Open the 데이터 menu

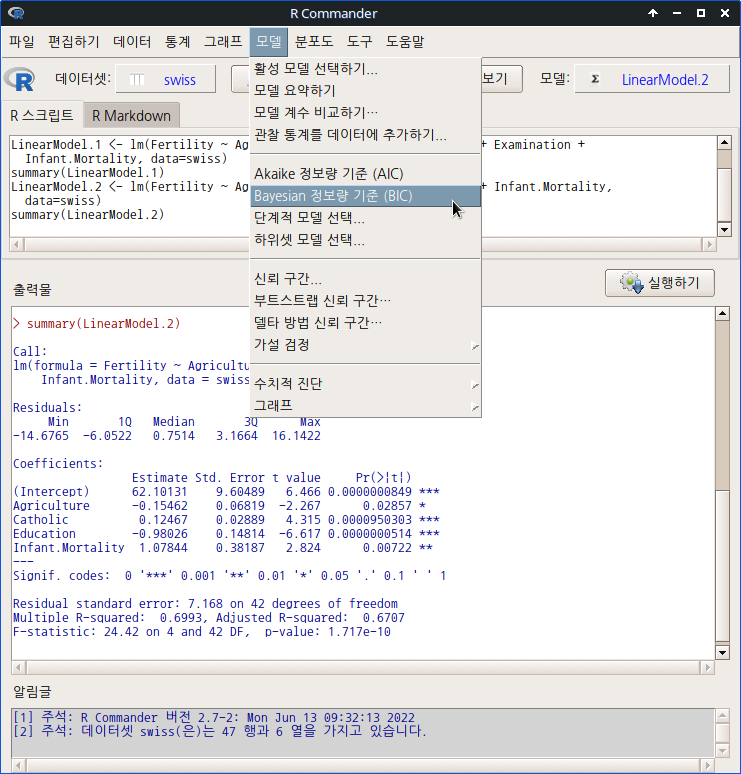132,41
